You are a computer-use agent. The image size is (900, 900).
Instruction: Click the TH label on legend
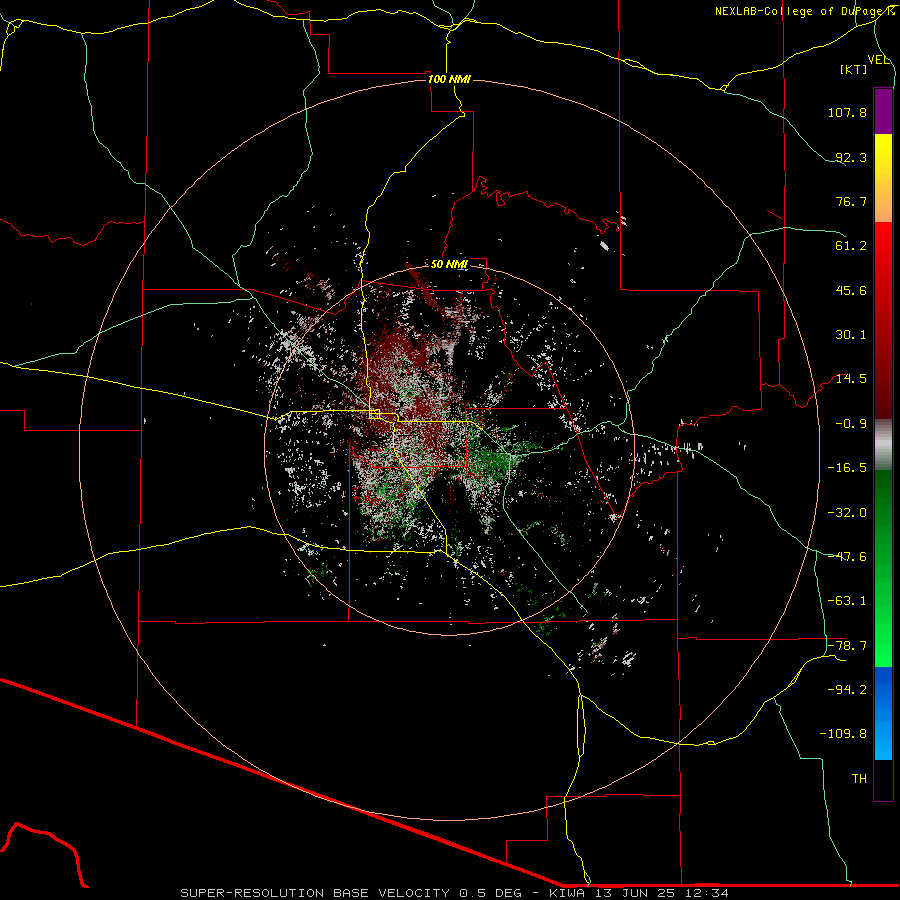click(x=859, y=779)
